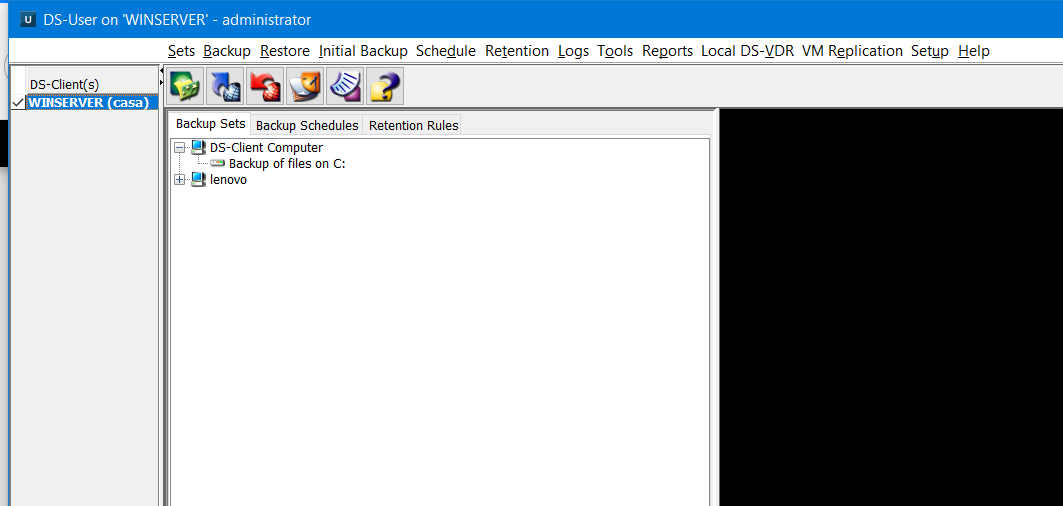1063x506 pixels.
Task: Open the orange clock schedule toolbar icon
Action: click(305, 85)
